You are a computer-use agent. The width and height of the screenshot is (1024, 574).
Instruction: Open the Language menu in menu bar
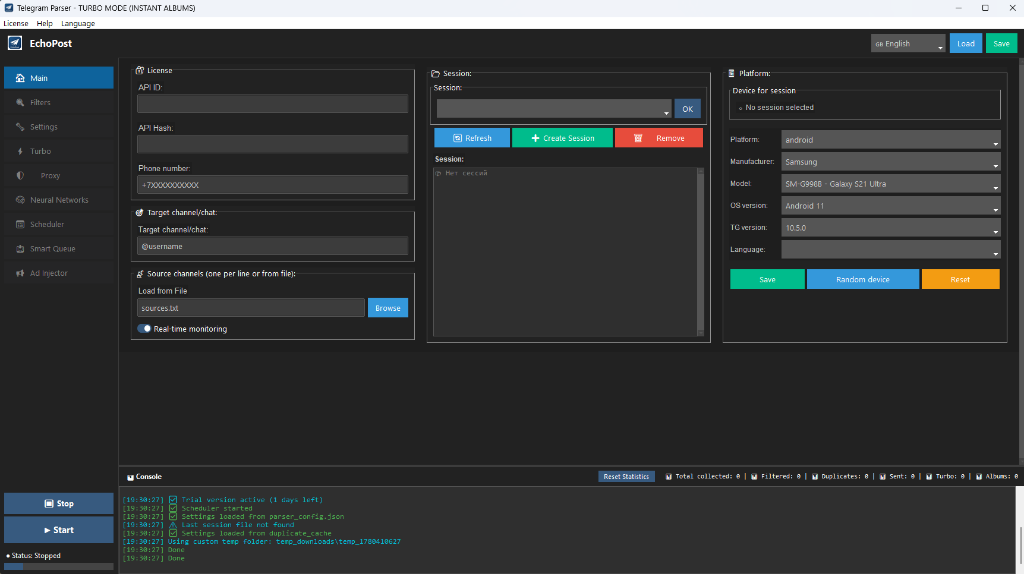click(x=78, y=23)
